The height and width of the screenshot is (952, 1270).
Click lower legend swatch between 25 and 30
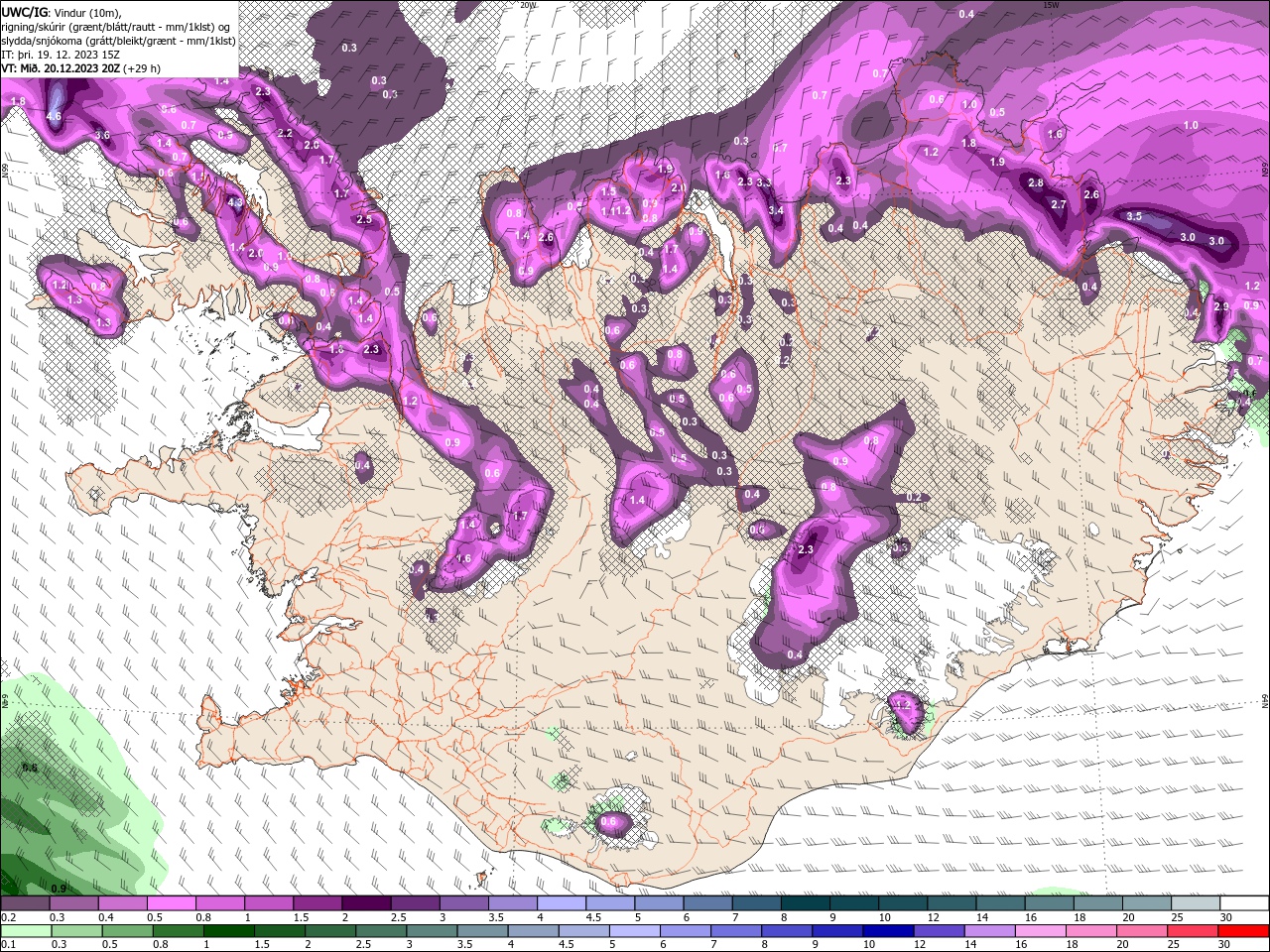point(1193,930)
